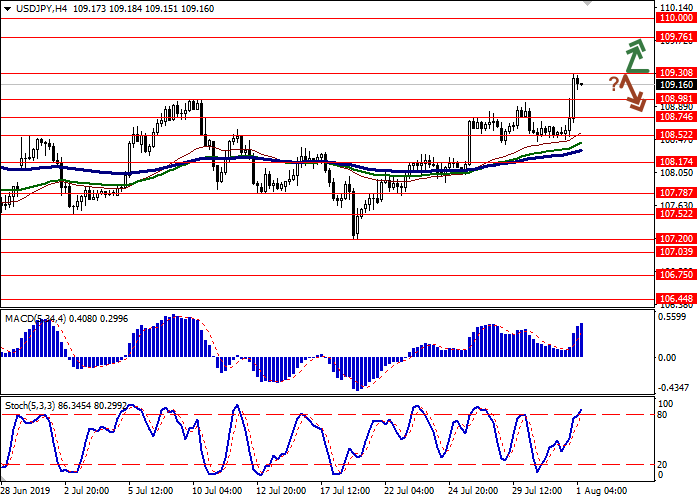700x500 pixels.
Task: Click the brown question mark symbol
Action: point(613,85)
